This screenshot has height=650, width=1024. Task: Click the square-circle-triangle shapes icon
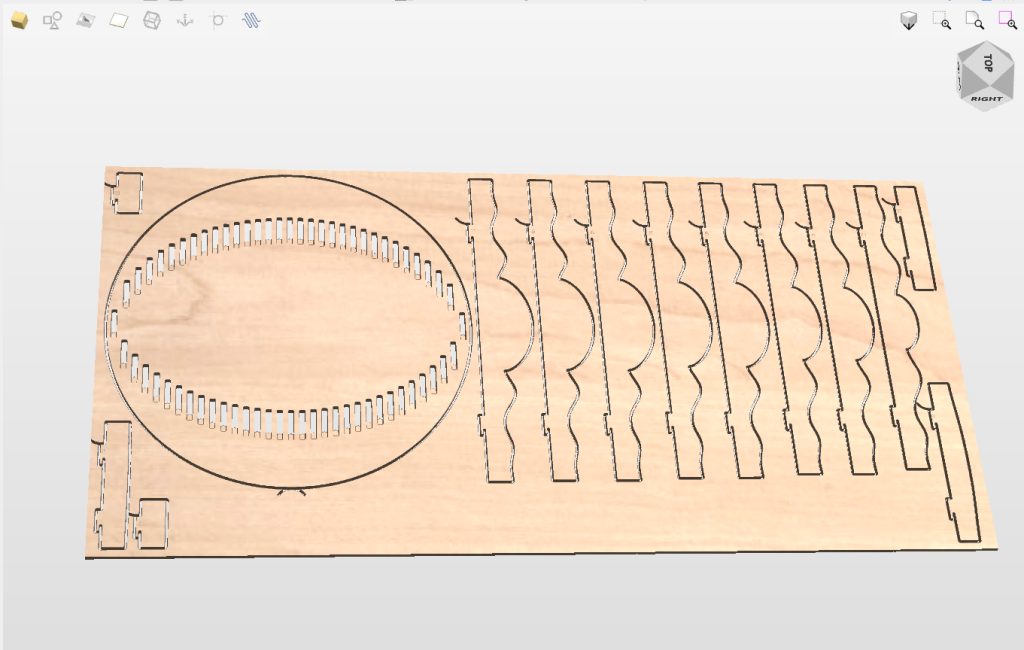52,20
